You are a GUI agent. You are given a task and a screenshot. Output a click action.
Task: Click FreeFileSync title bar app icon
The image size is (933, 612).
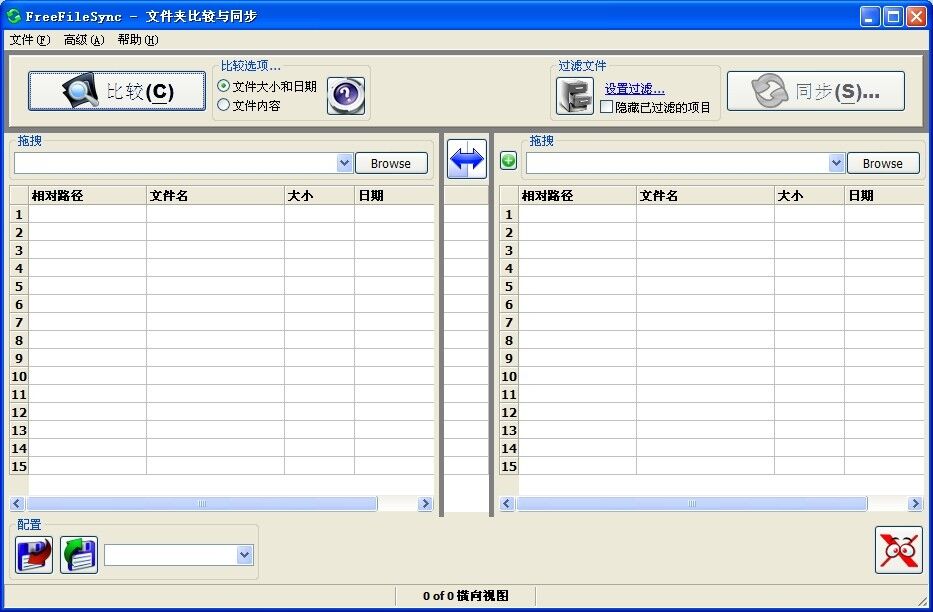point(14,16)
